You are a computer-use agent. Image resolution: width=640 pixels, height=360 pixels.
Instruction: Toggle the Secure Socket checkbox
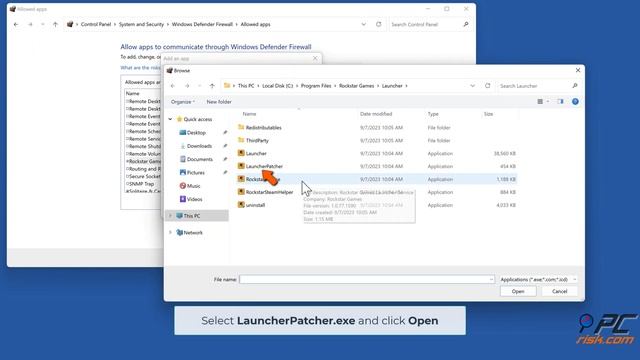click(x=127, y=176)
